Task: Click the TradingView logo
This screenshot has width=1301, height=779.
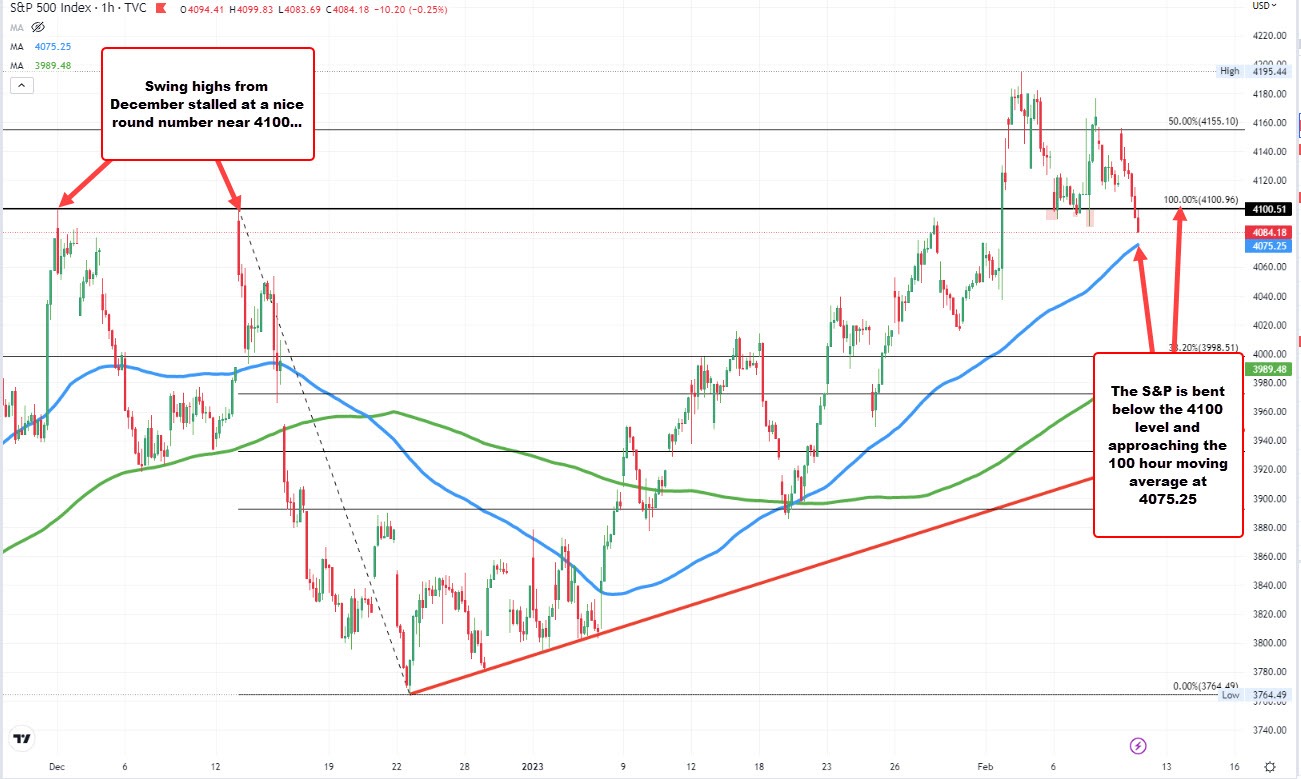Action: [21, 740]
